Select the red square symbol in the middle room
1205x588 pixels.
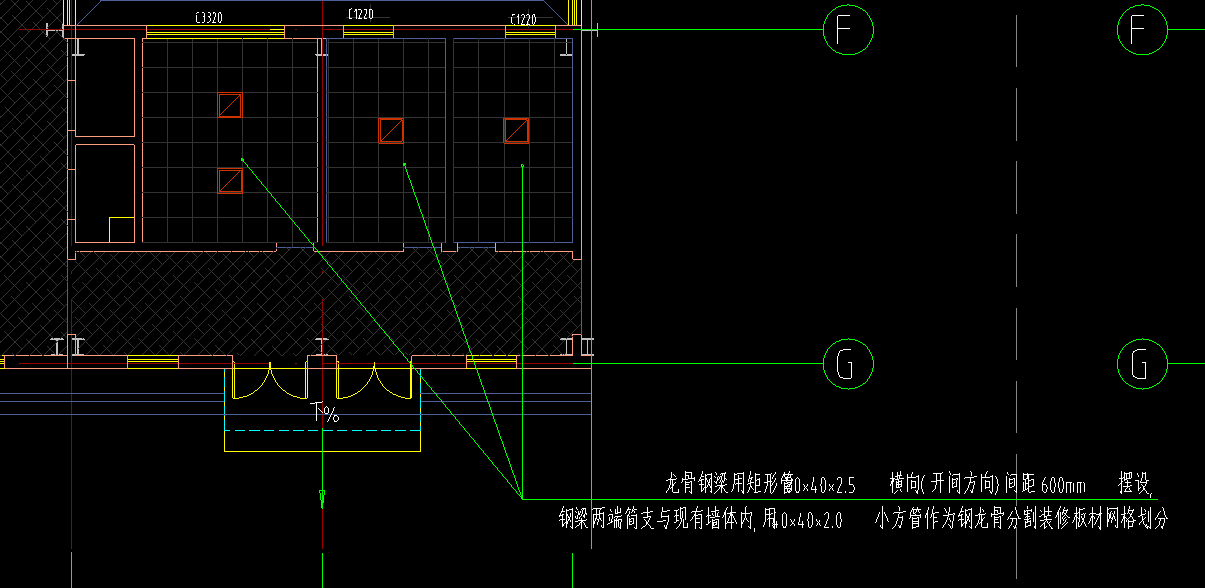coord(391,130)
